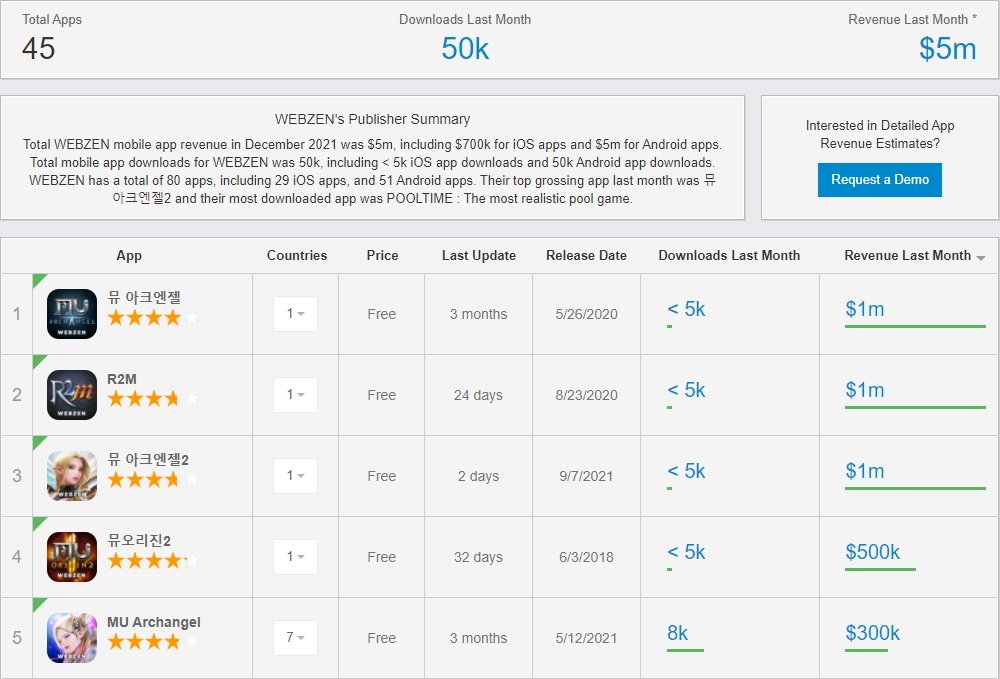
Task: Open the 뮤 아크엔젤 app icon
Action: click(72, 314)
